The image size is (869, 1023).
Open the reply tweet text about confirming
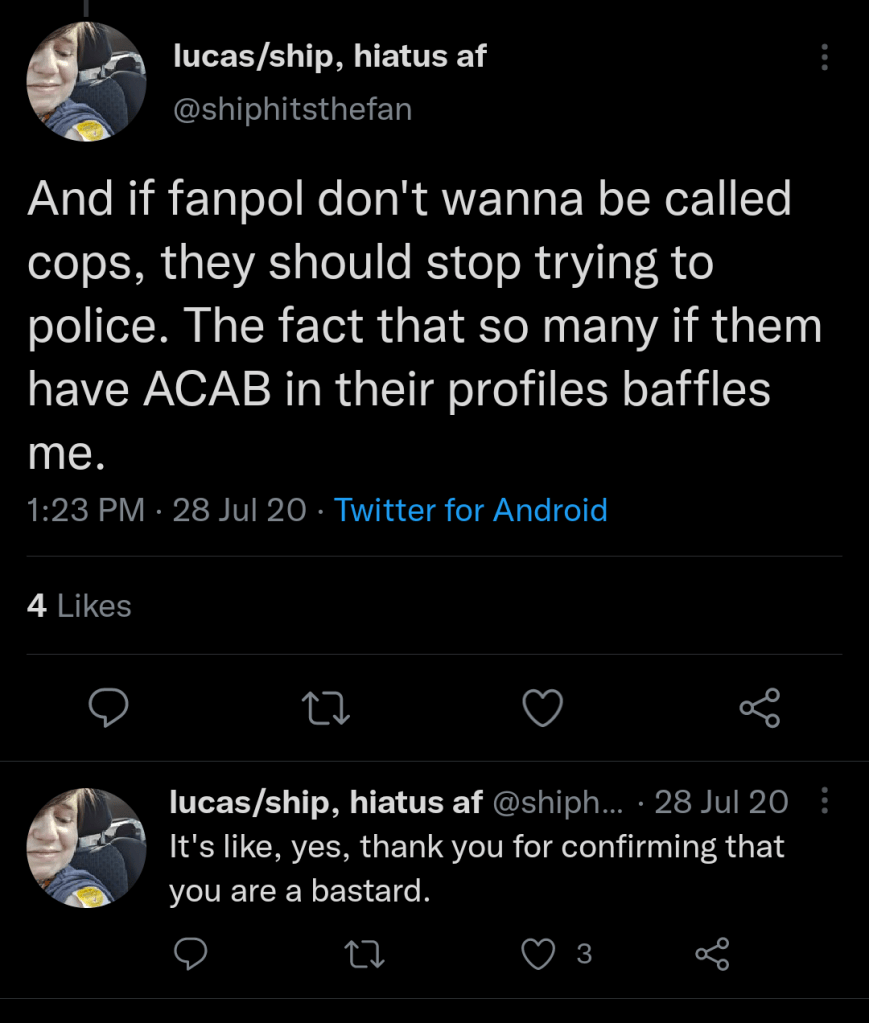[x=476, y=868]
